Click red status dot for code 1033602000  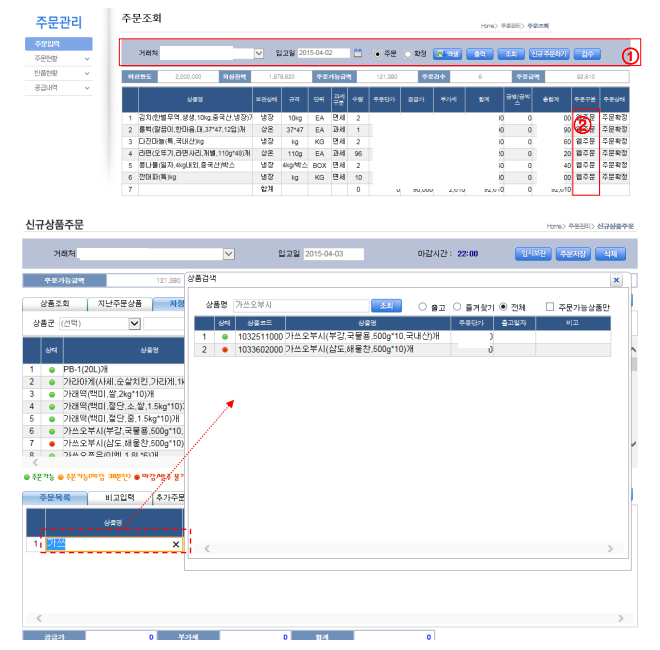coord(225,349)
